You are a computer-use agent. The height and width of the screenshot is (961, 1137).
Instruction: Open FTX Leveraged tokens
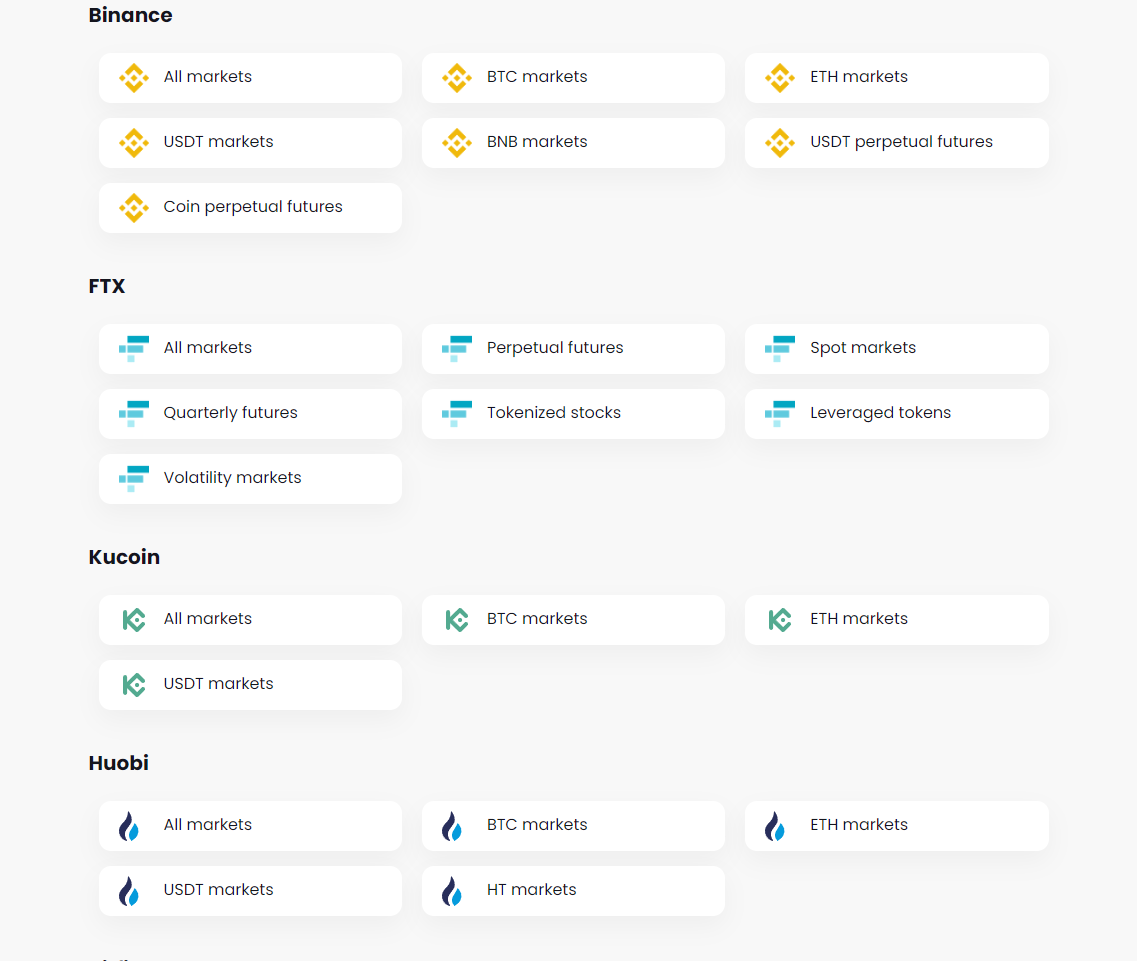pyautogui.click(x=896, y=413)
